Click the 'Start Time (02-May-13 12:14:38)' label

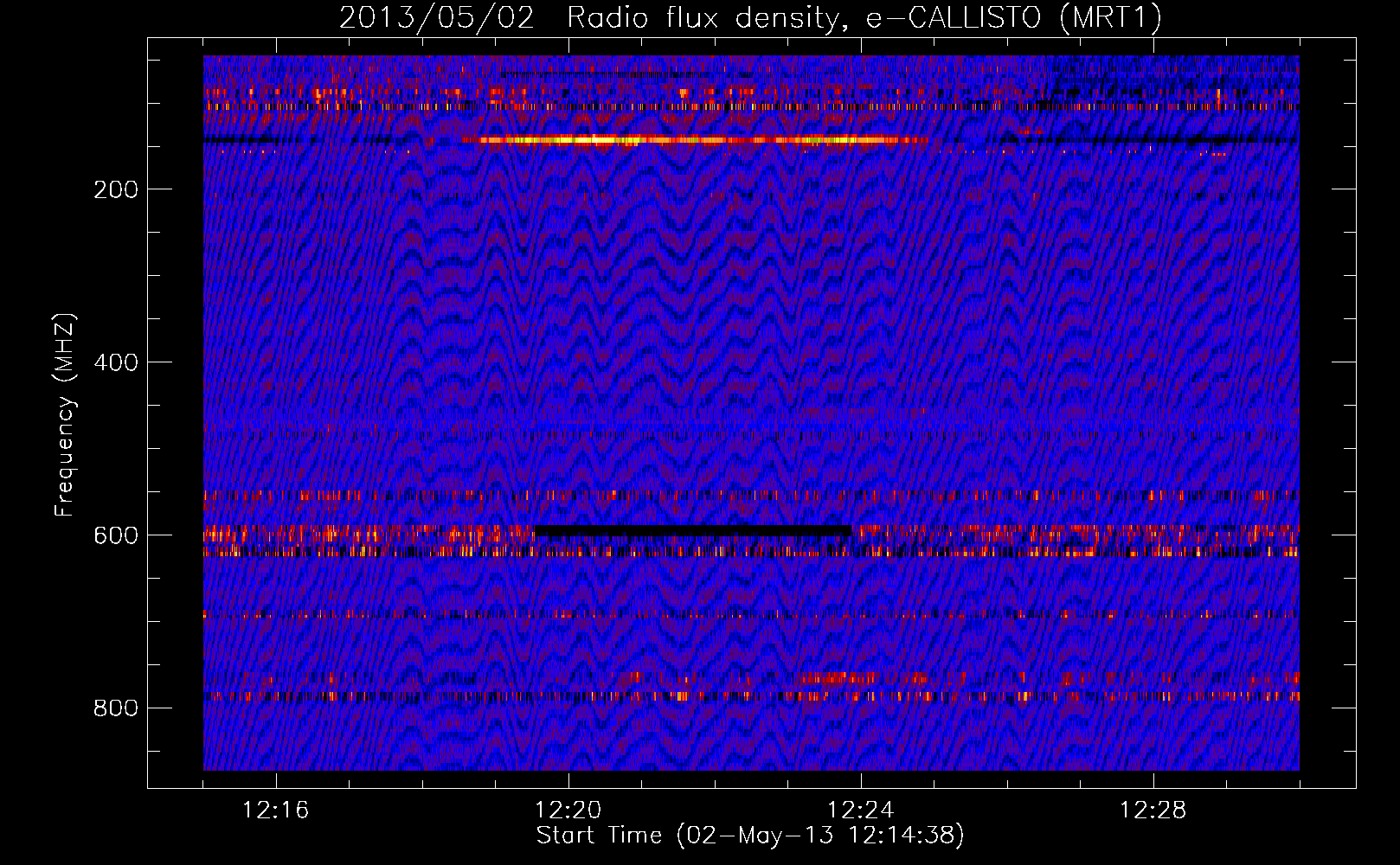coord(749,836)
